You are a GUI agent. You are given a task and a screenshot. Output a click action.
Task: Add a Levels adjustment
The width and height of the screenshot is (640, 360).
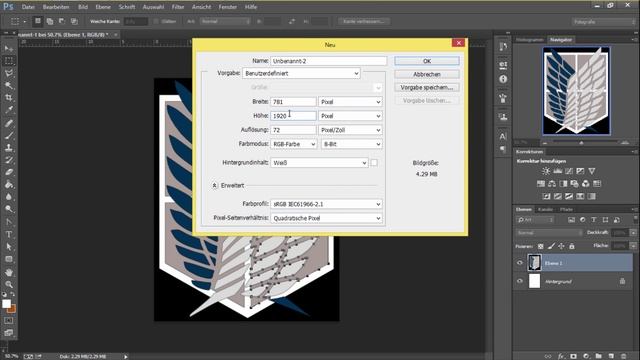(557, 171)
